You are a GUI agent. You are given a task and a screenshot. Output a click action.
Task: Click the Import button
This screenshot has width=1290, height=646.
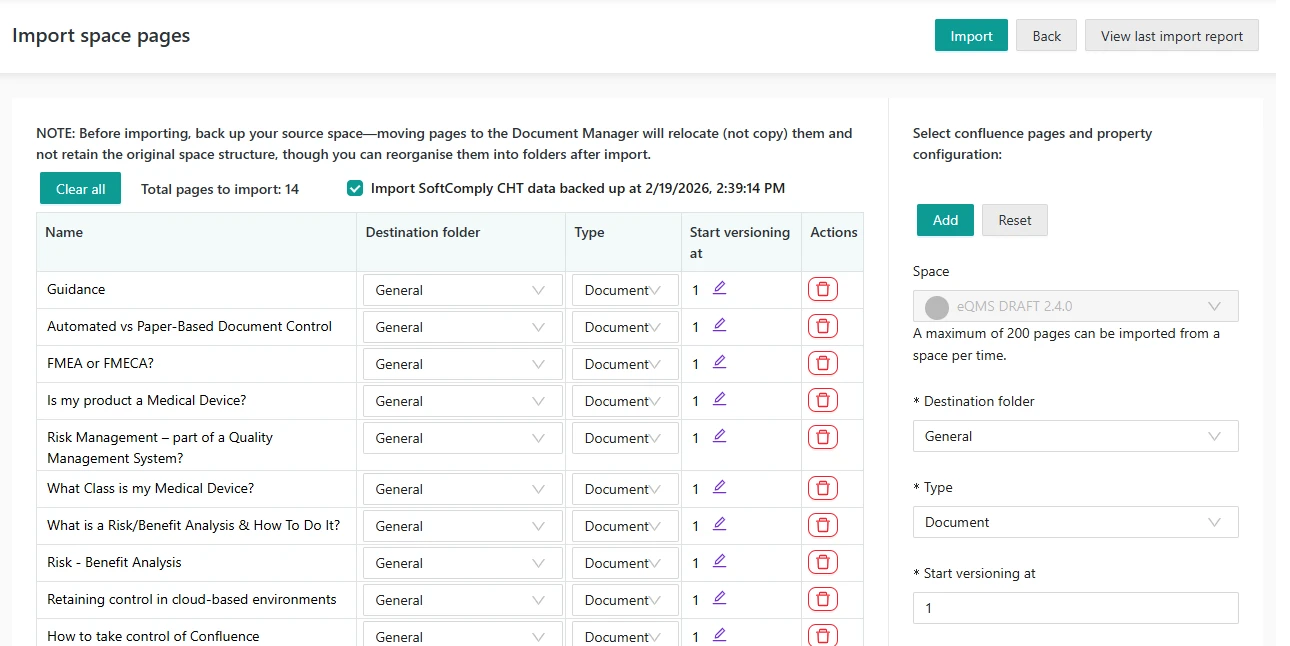(970, 36)
